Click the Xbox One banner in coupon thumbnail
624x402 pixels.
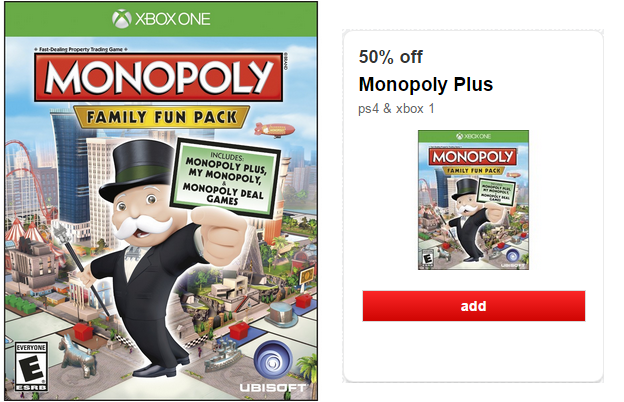[x=473, y=136]
